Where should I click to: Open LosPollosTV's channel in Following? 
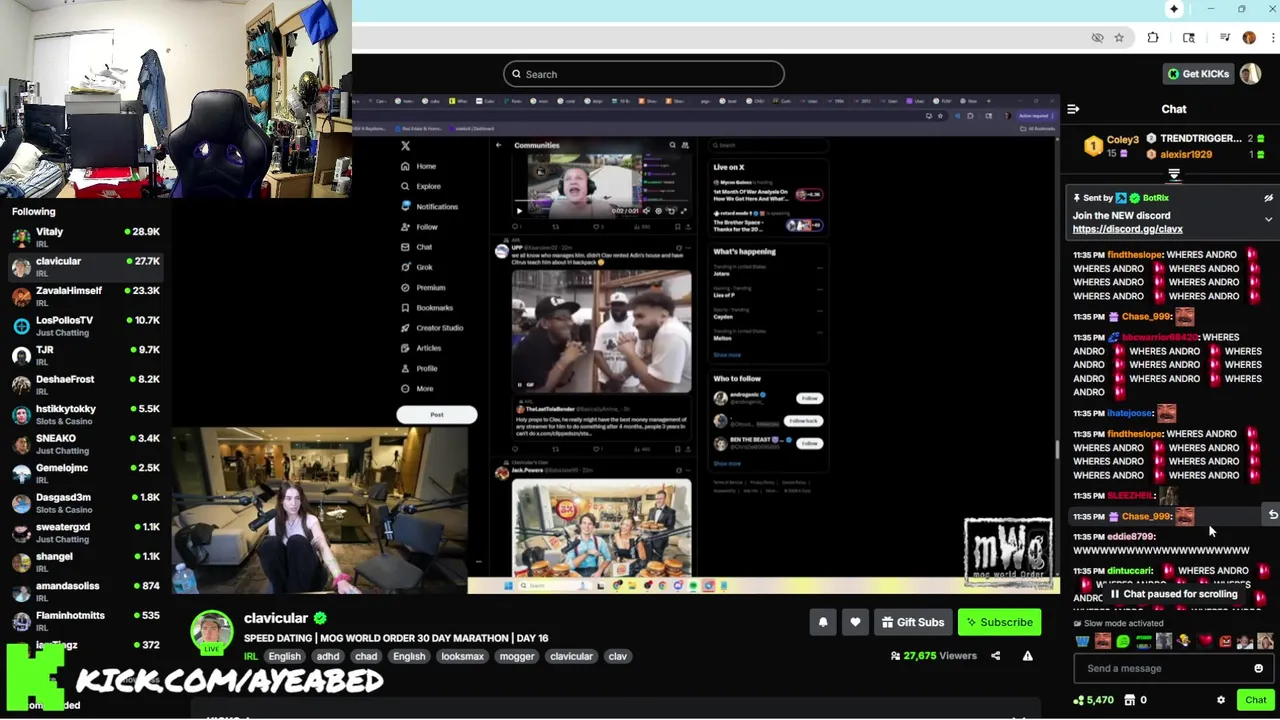(x=84, y=326)
